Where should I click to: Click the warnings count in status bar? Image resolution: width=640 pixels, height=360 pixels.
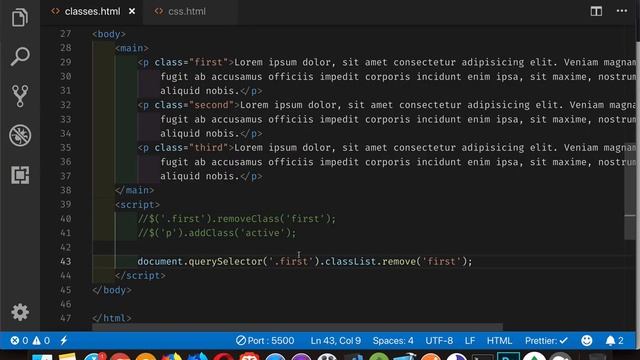point(41,340)
